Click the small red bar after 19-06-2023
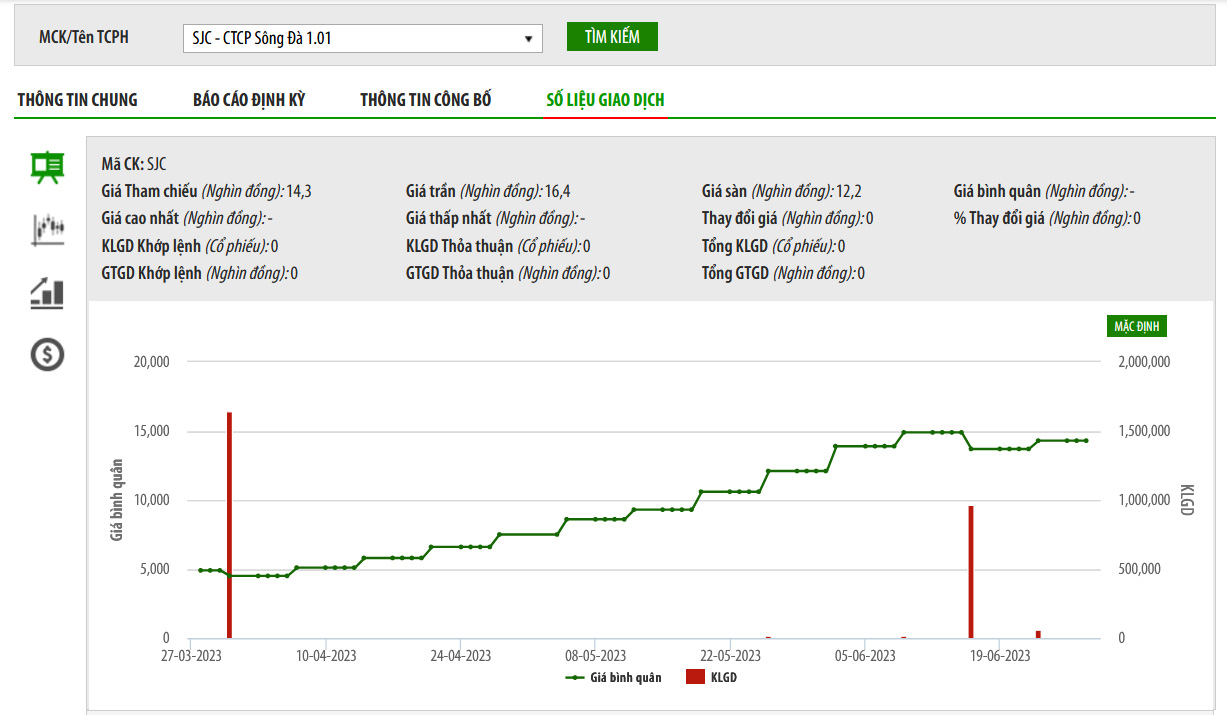 (1038, 634)
